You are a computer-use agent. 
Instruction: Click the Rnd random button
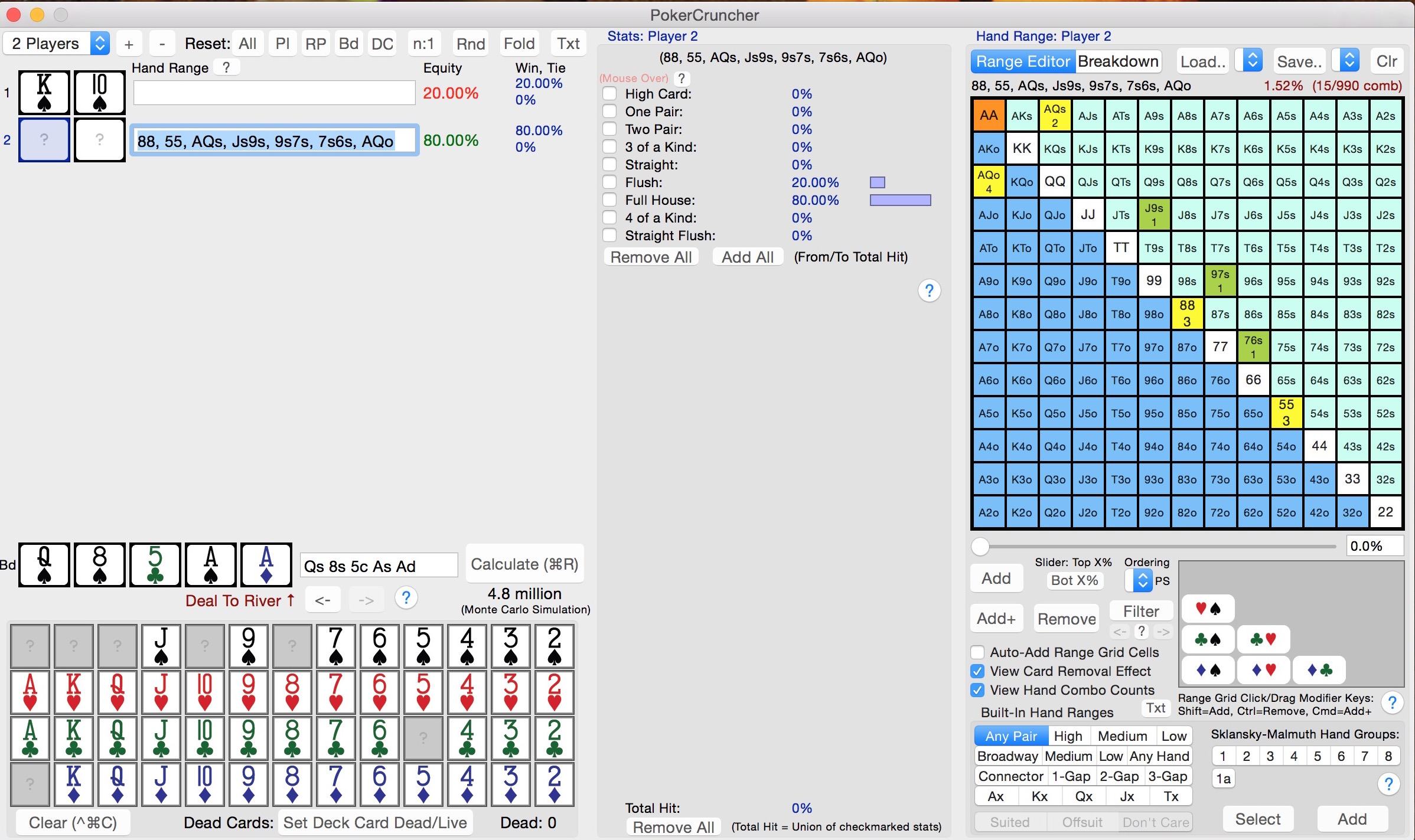click(471, 44)
